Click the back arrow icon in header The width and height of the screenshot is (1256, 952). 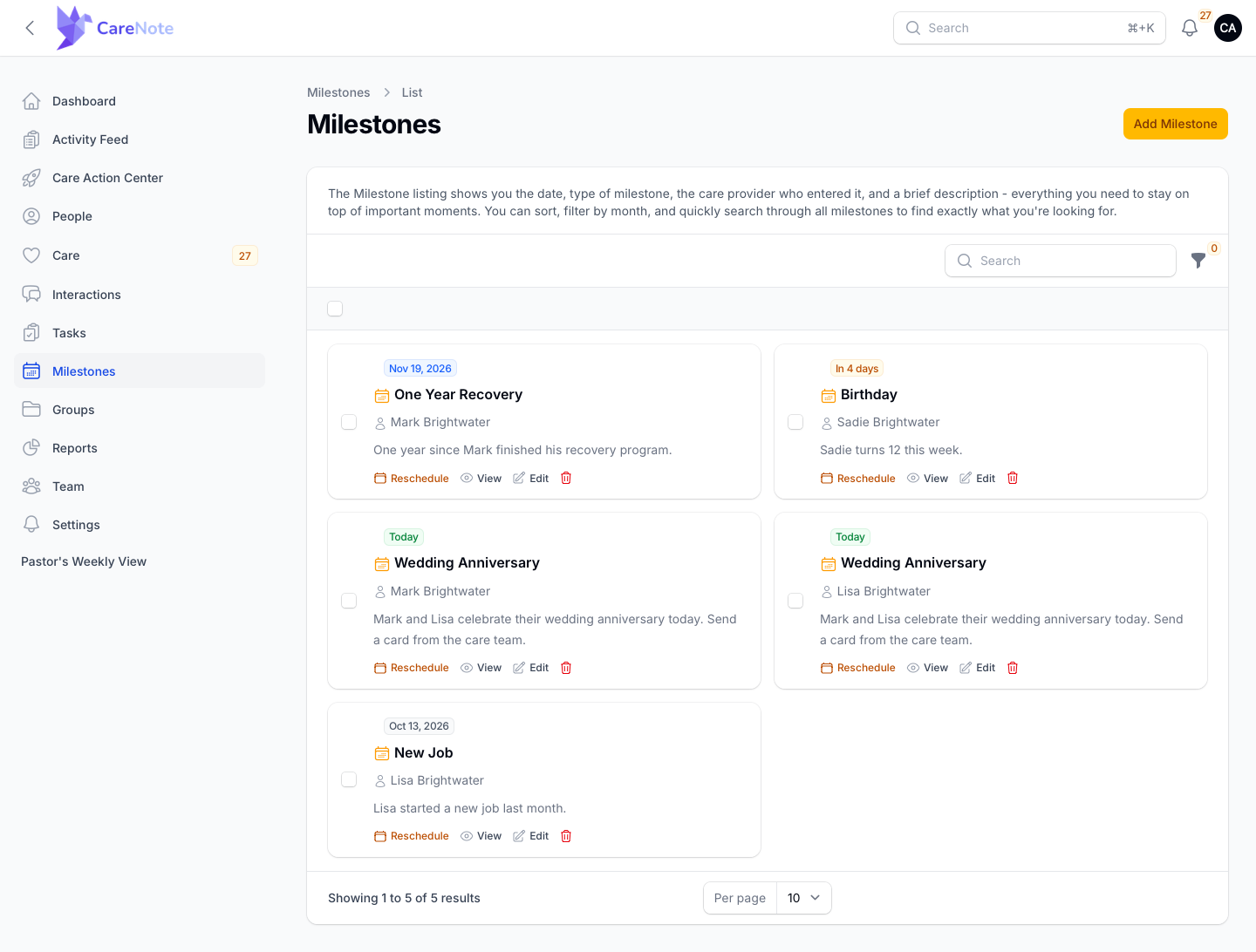[x=31, y=28]
